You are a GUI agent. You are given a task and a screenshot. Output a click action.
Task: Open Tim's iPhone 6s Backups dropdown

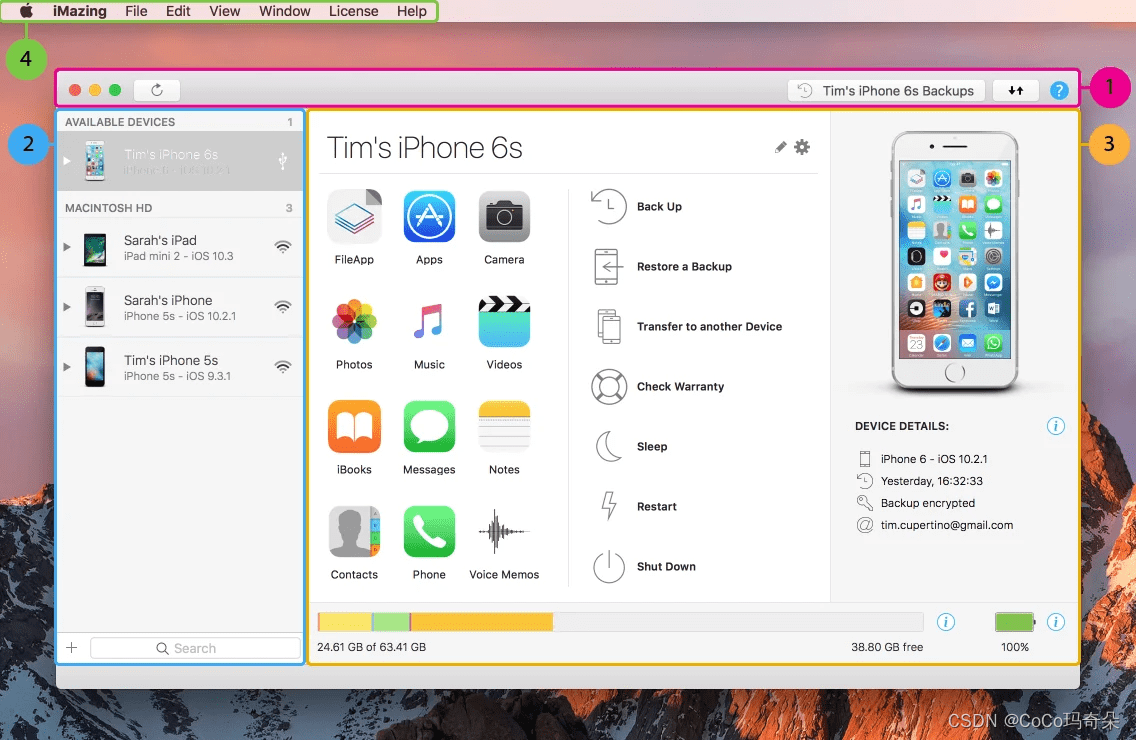pos(885,90)
